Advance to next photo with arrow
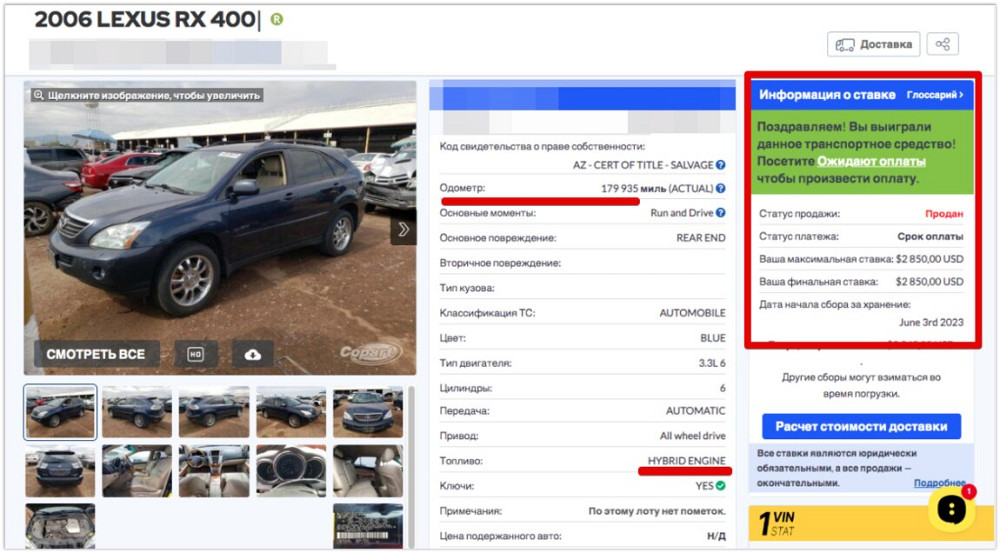Screen dimensions: 1000x553 (403, 230)
